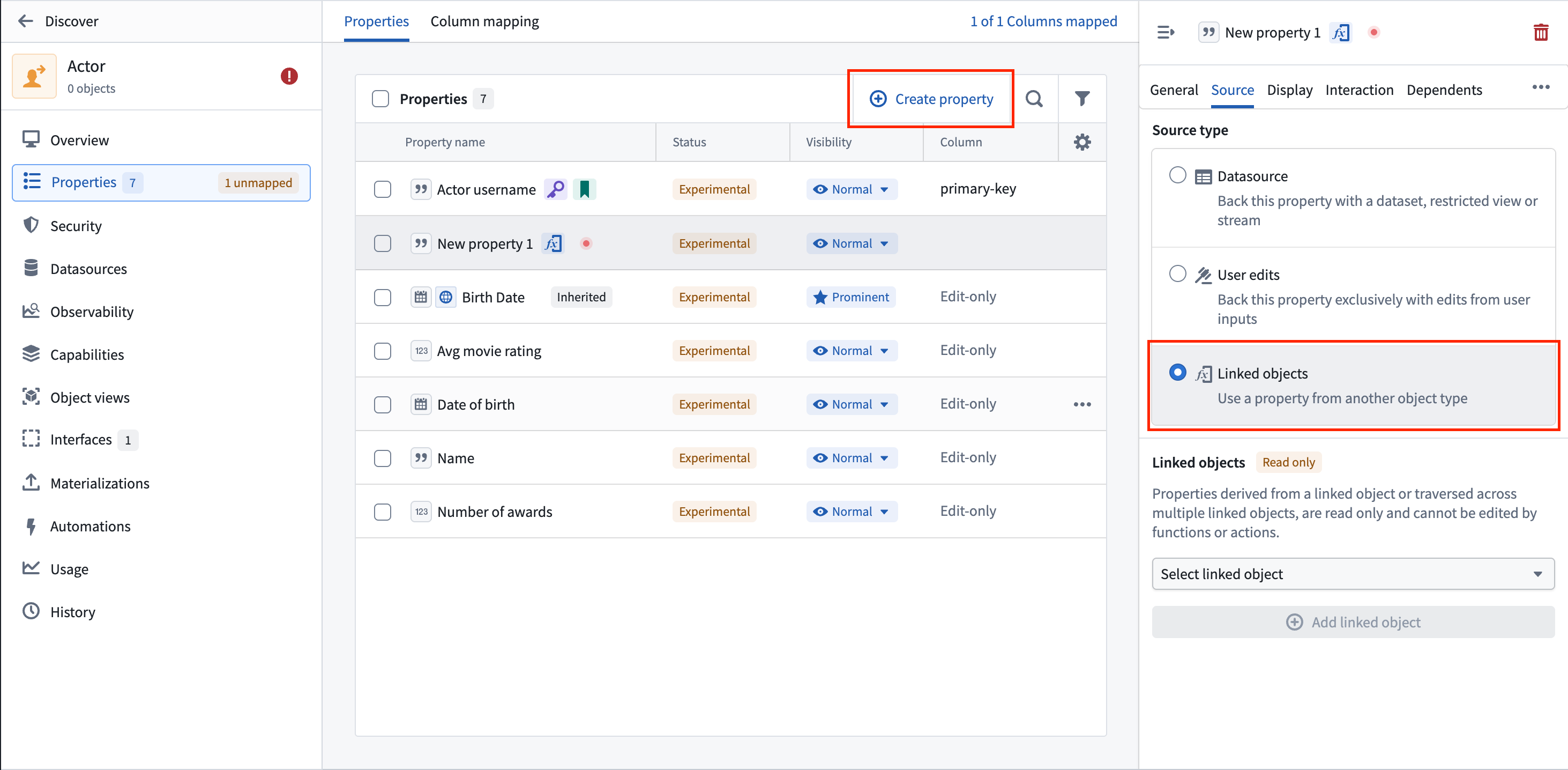Open the Normal visibility dropdown for Number of awards
Screen dimensions: 1568x770
click(852, 512)
